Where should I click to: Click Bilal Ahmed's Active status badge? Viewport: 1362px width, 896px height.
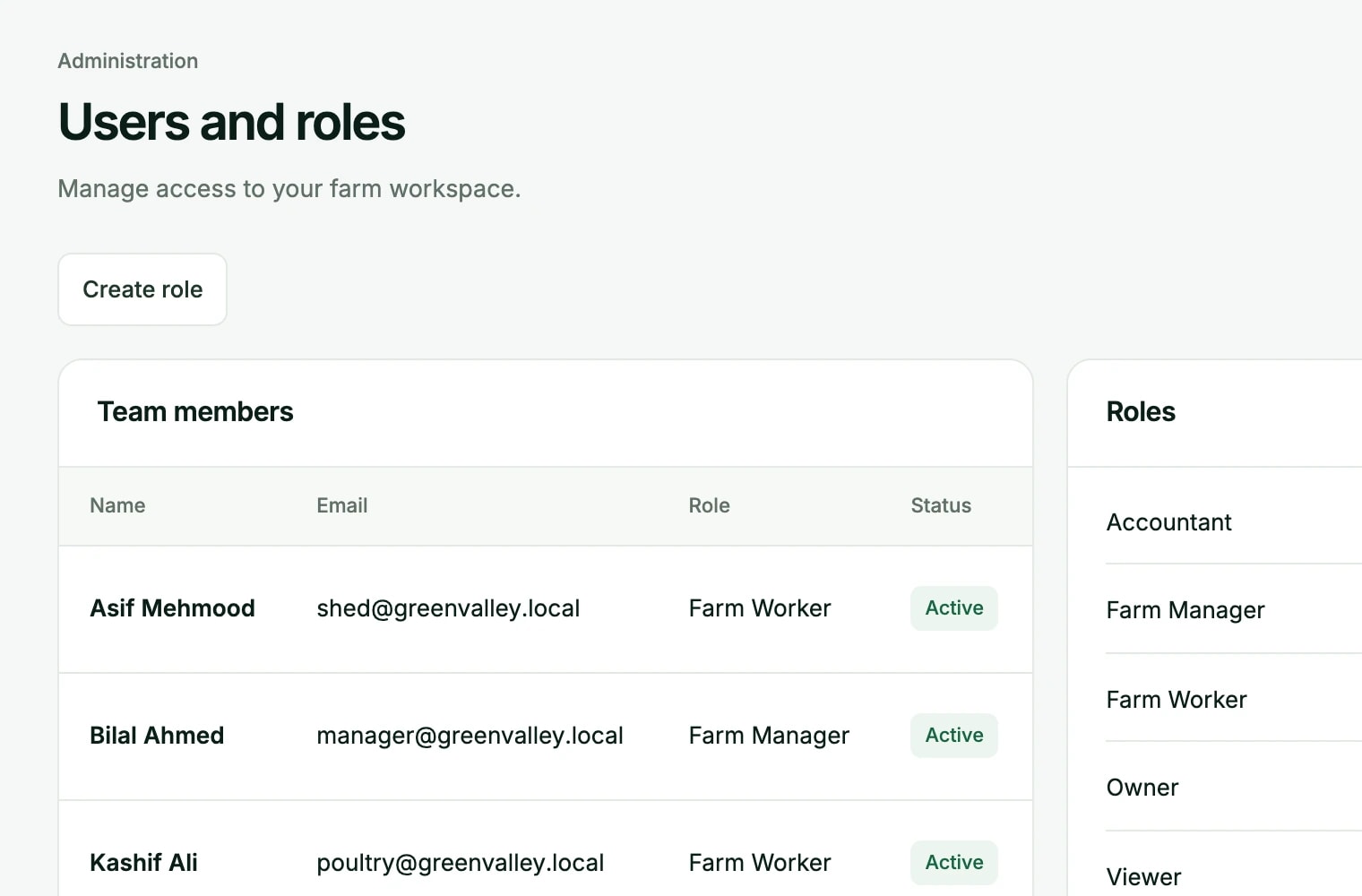(x=954, y=736)
